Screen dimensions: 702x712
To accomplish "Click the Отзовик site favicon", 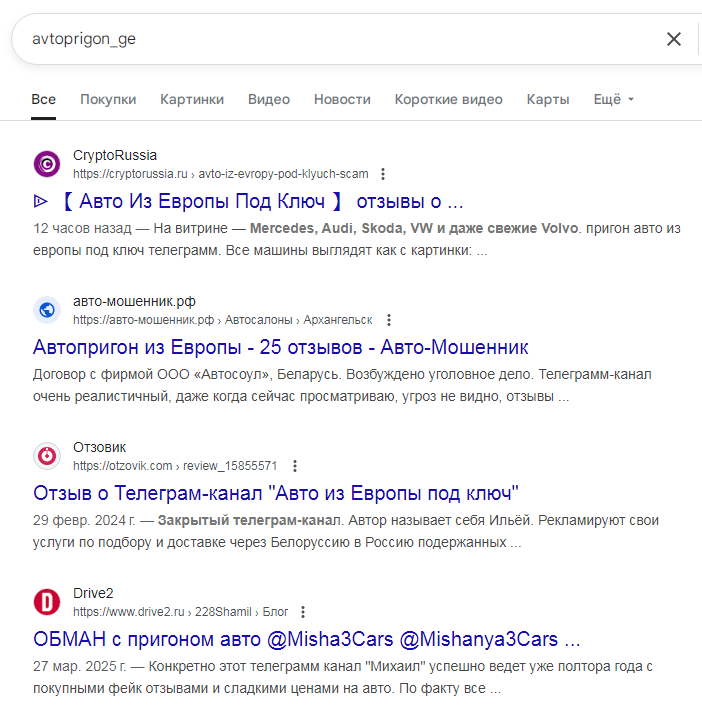I will pyautogui.click(x=46, y=456).
